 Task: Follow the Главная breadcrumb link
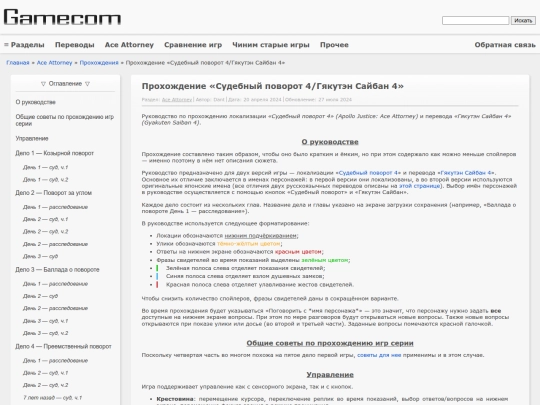click(x=18, y=63)
